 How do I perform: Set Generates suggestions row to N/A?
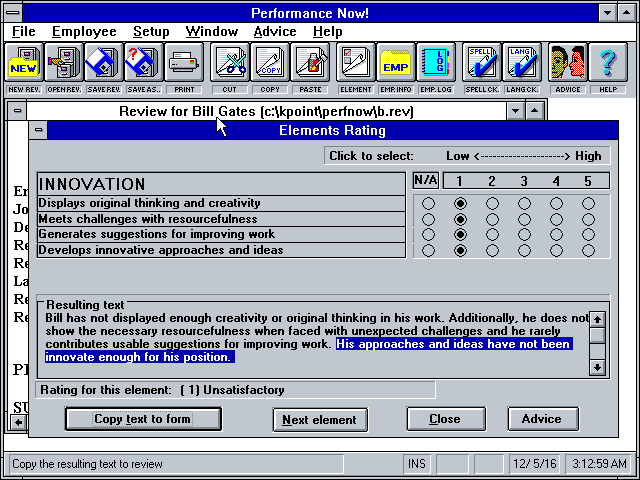click(428, 234)
